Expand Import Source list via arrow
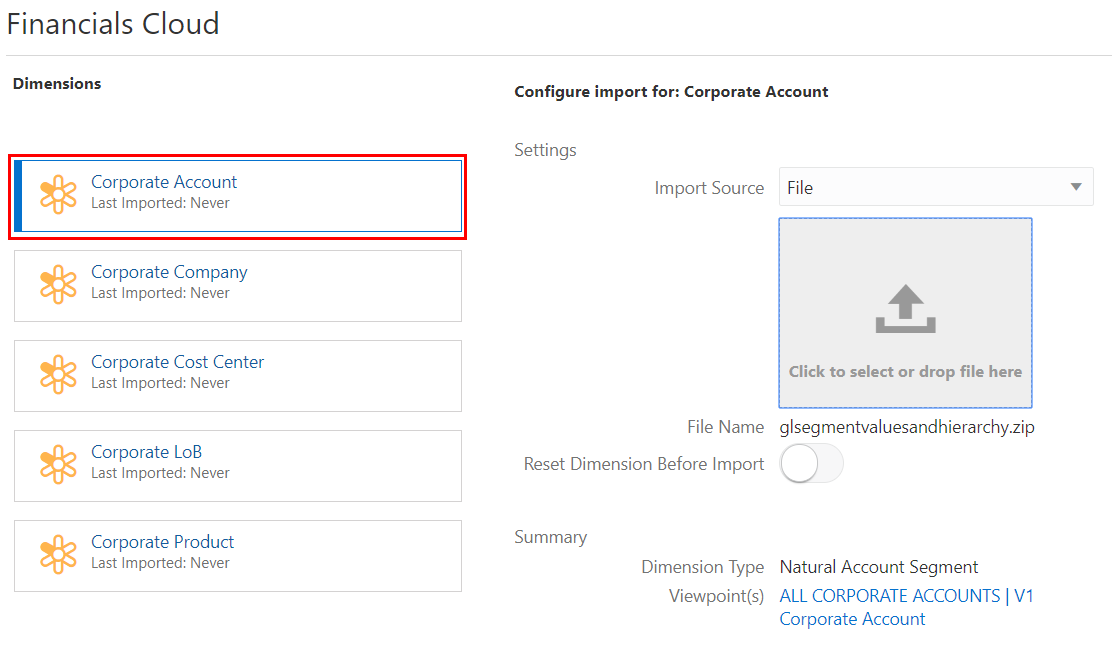Screen dimensions: 1112x649 point(1076,187)
